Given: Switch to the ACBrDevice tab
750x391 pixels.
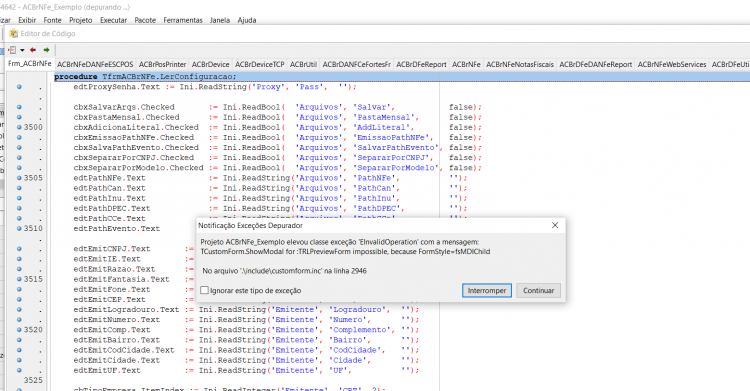Looking at the screenshot, I should point(210,64).
